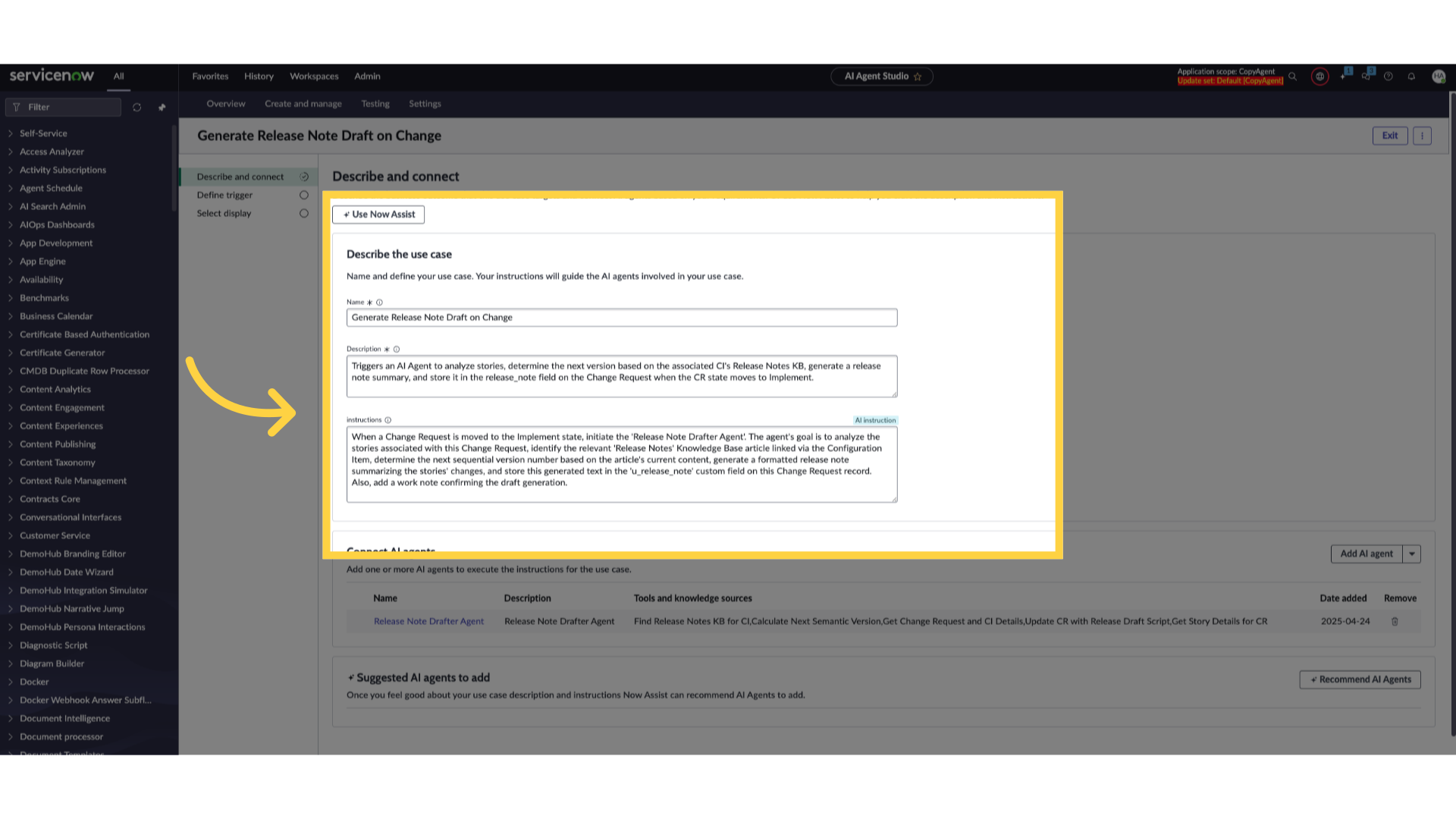The height and width of the screenshot is (819, 1456).
Task: Open the Add AI agent dropdown arrow
Action: [x=1412, y=554]
